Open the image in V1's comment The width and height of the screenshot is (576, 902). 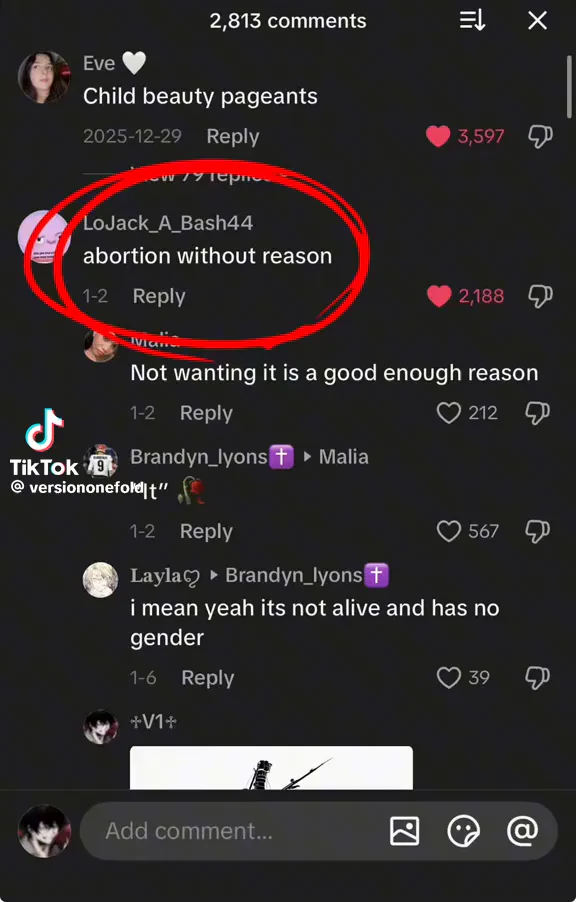click(271, 768)
